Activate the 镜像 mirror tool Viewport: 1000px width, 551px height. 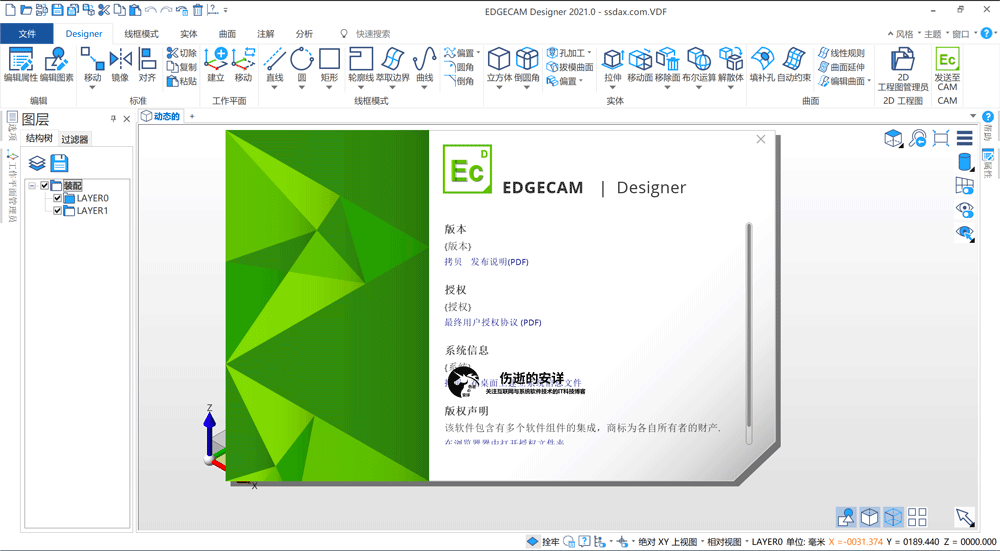coord(120,65)
